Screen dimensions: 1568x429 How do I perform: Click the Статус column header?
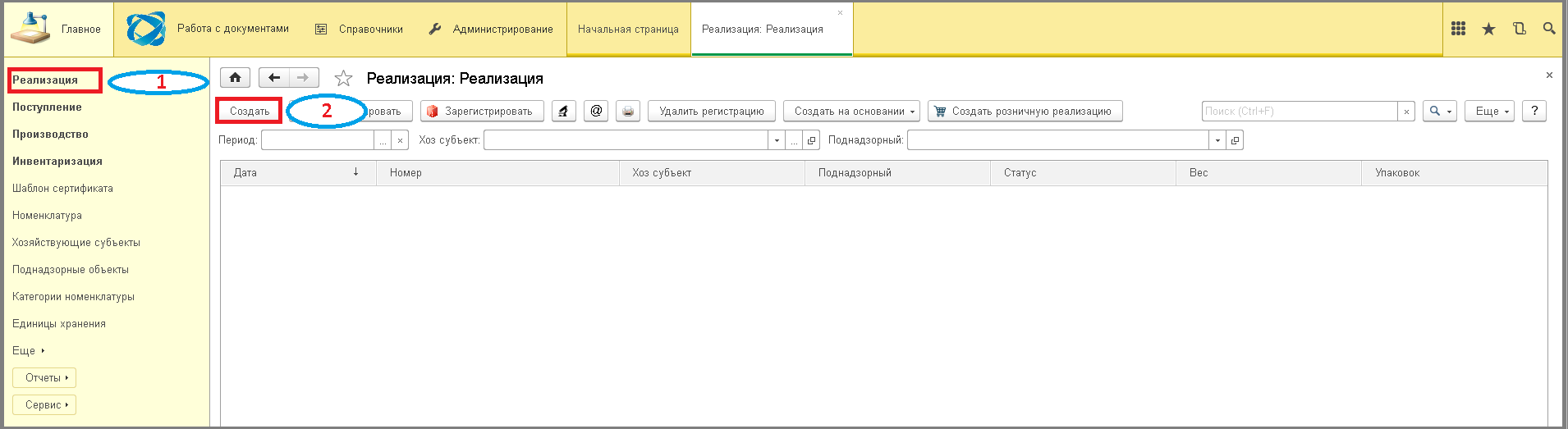(x=1083, y=173)
